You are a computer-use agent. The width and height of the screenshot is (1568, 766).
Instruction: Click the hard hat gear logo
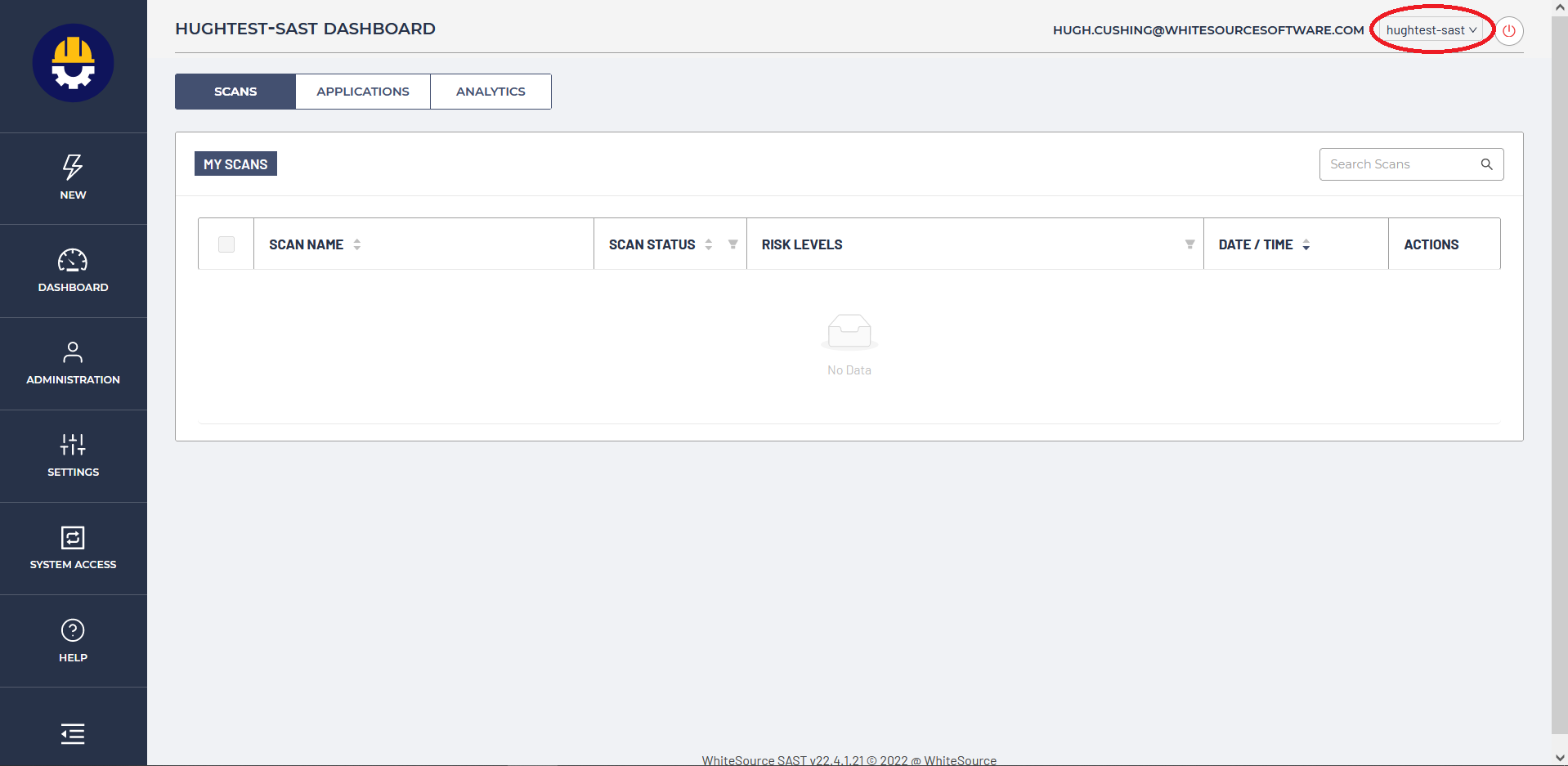click(74, 64)
